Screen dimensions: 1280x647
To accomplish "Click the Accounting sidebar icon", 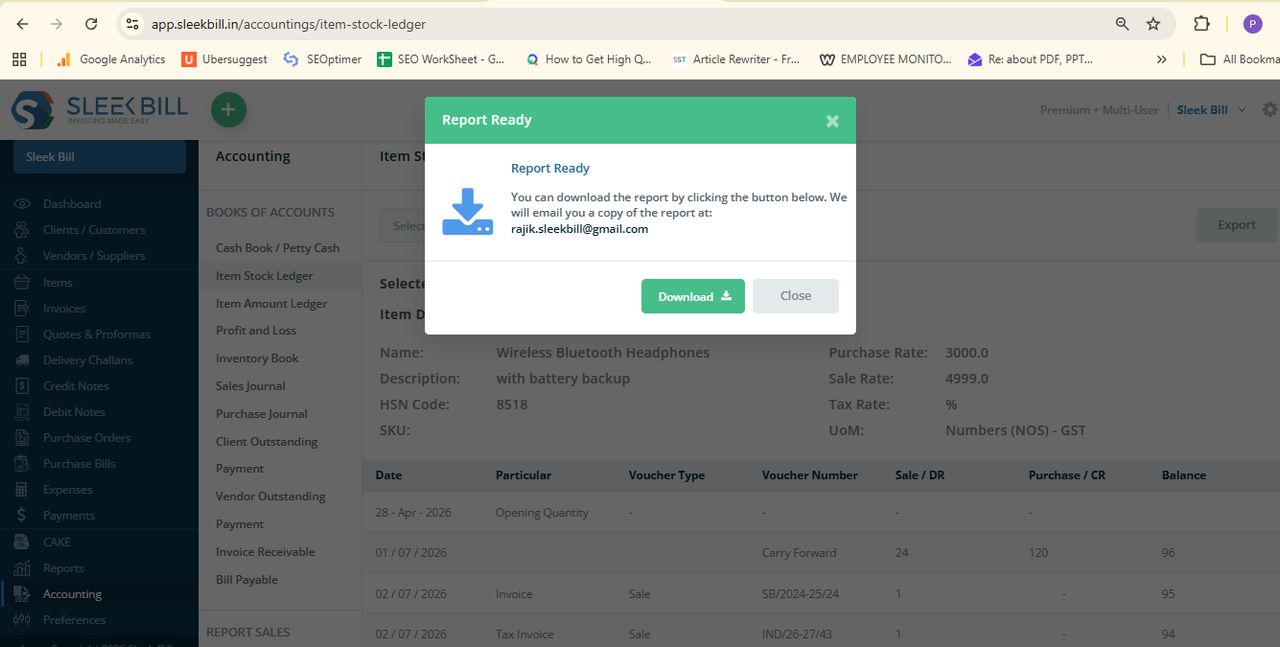I will 22,594.
